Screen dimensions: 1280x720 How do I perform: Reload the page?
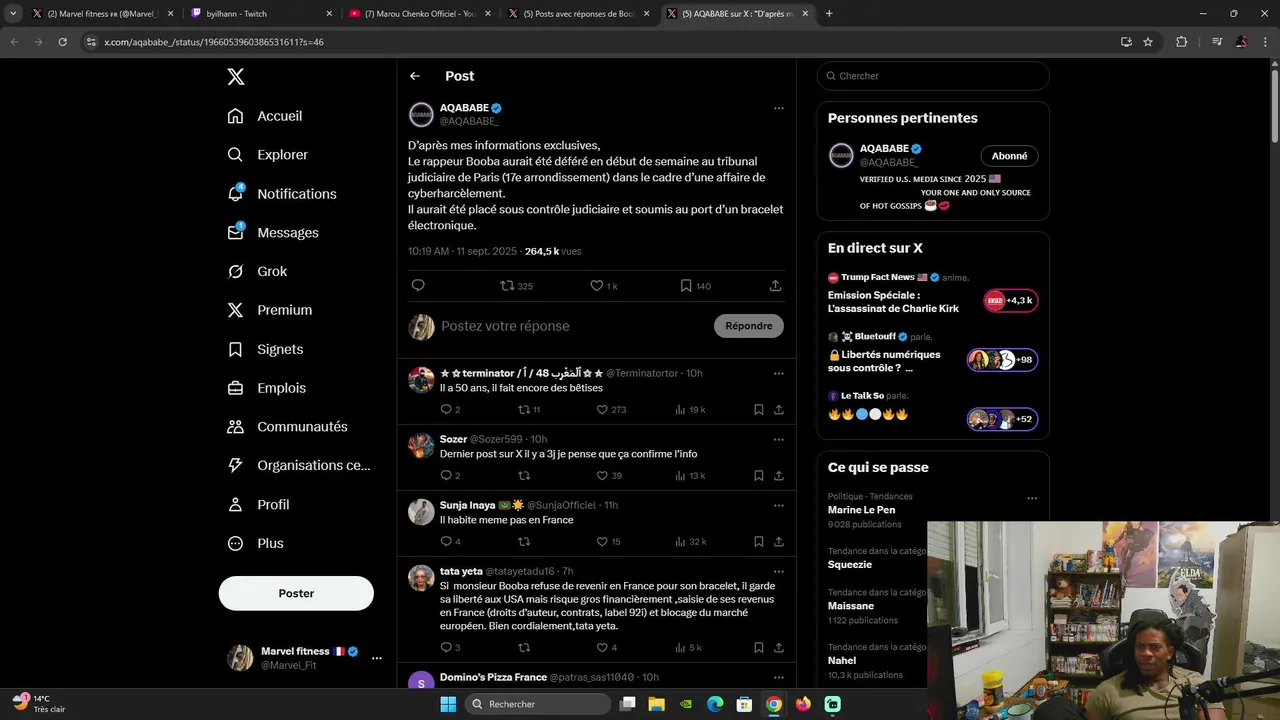62,42
